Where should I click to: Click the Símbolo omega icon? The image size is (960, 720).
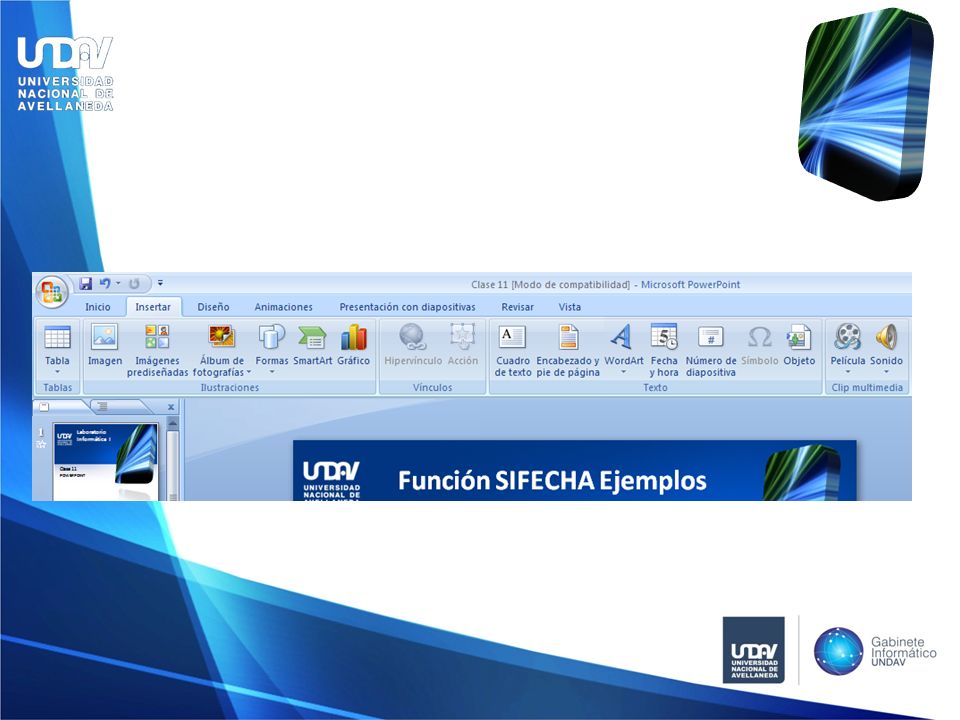(x=760, y=337)
